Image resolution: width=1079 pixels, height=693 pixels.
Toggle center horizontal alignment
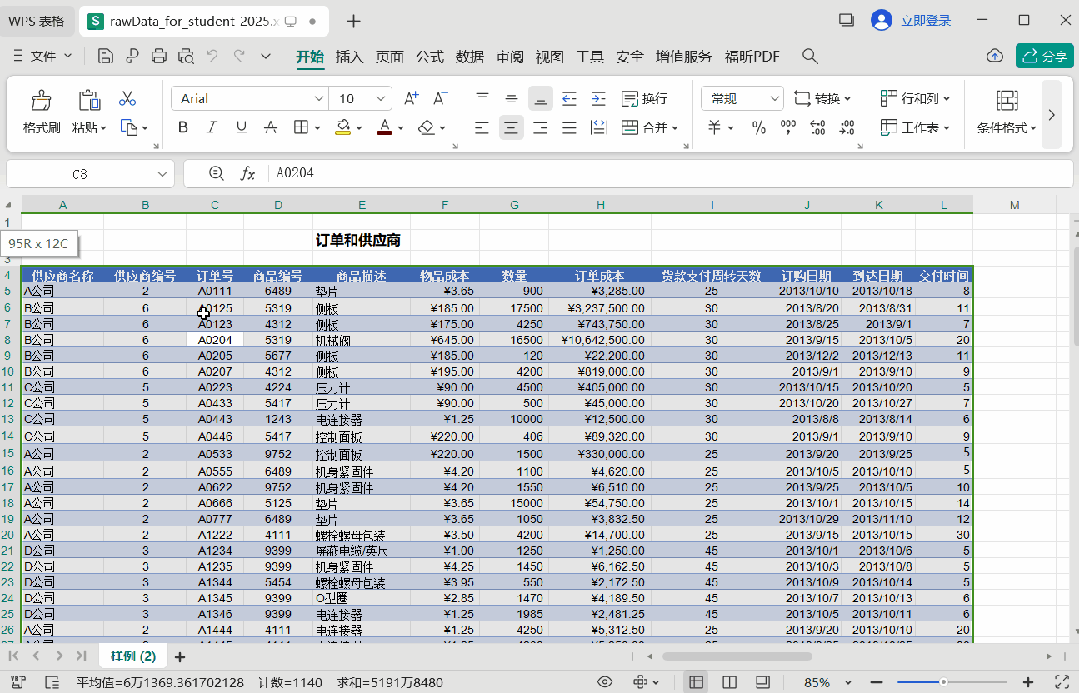pos(511,127)
